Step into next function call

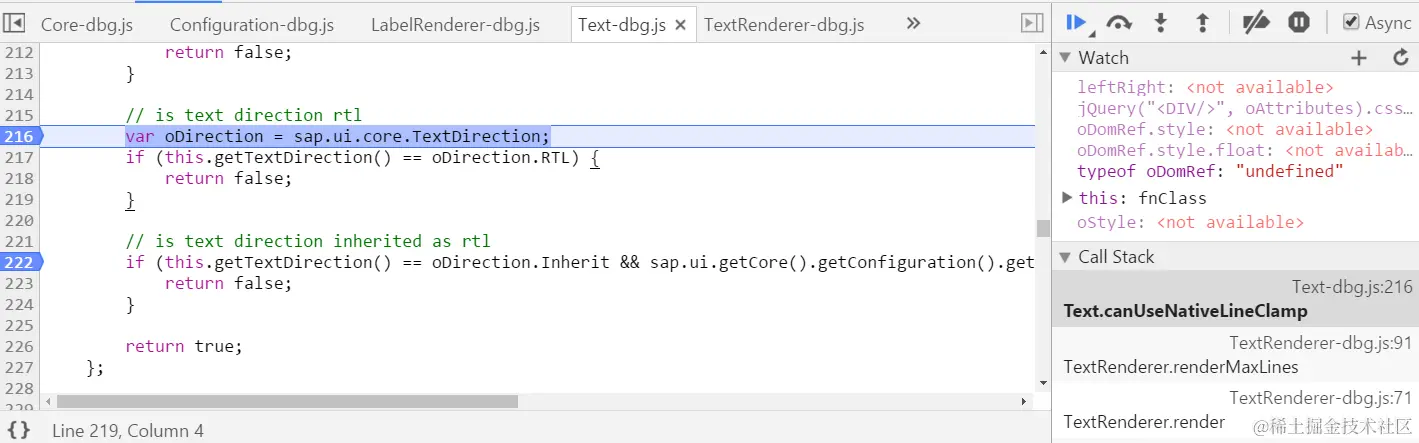[x=1161, y=22]
